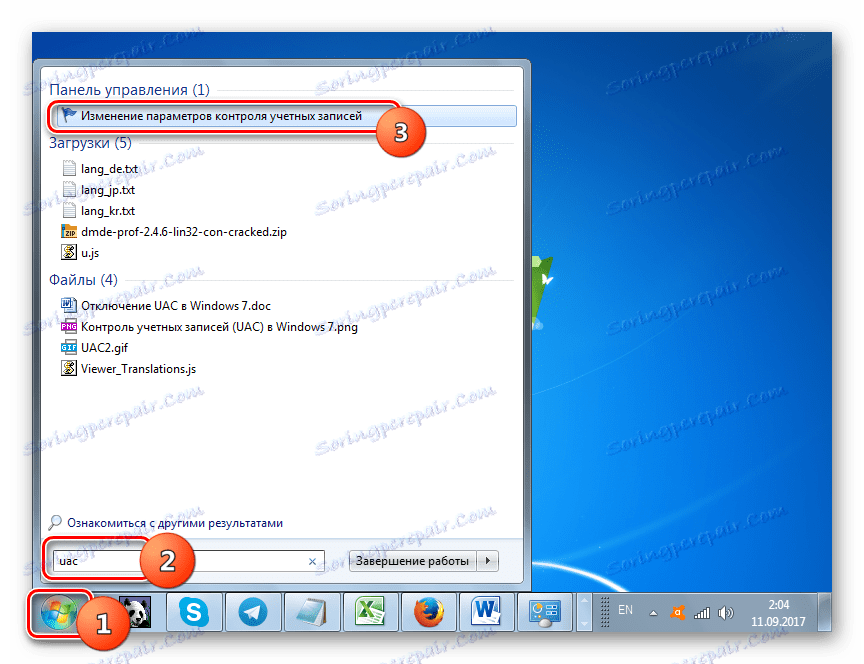Click the script icon of Viewer_Translations.js

69,368
